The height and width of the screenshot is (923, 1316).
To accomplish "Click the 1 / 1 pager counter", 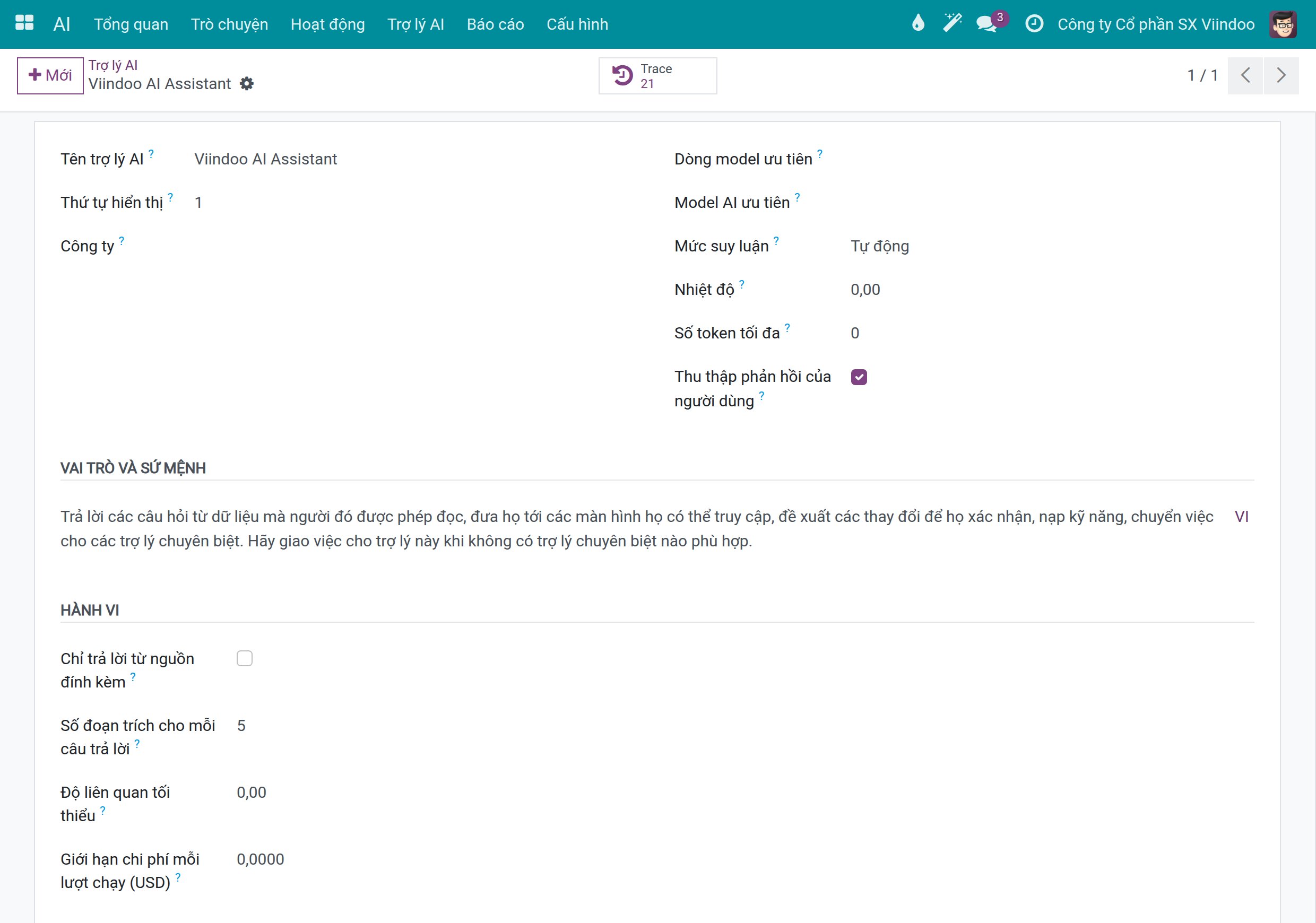I will click(1202, 76).
